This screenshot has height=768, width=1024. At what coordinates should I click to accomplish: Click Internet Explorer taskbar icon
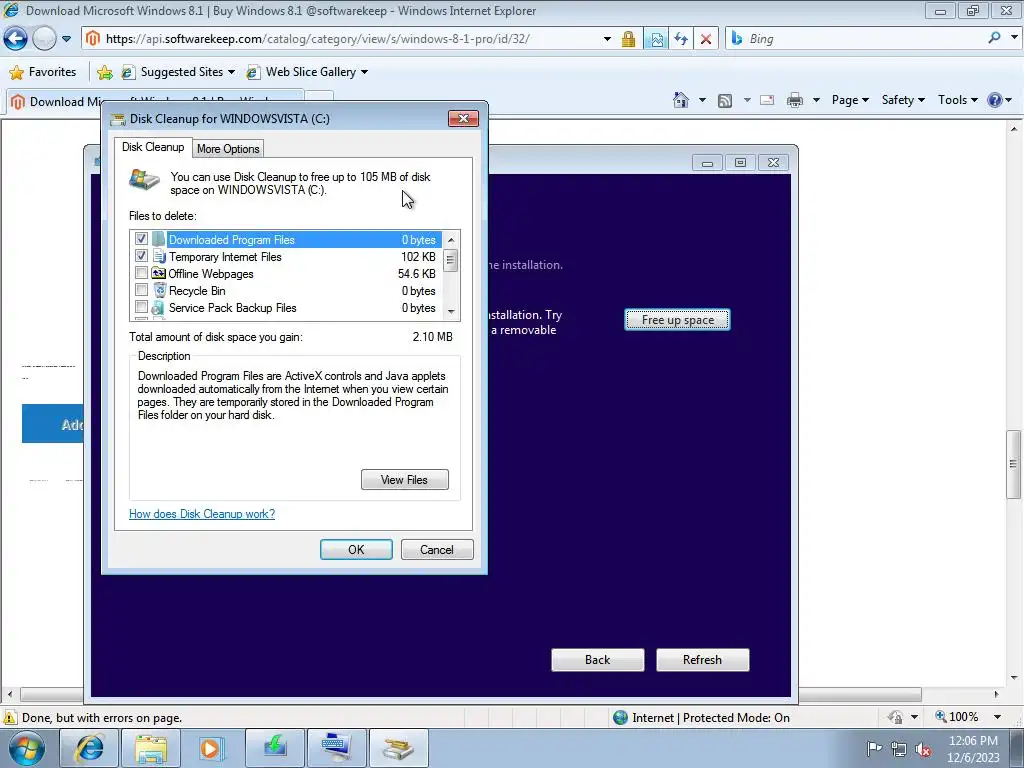[89, 748]
